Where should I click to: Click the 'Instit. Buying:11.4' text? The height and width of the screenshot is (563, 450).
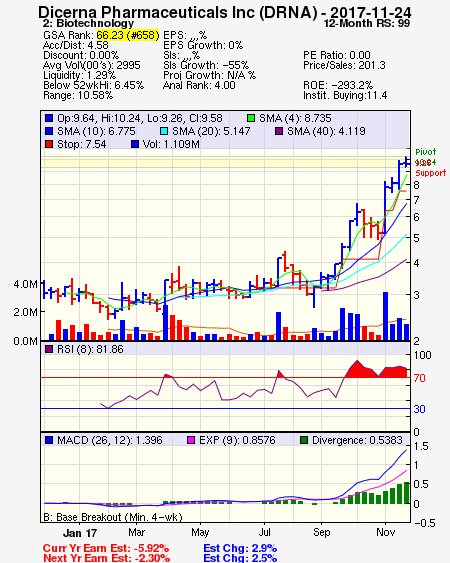point(345,96)
